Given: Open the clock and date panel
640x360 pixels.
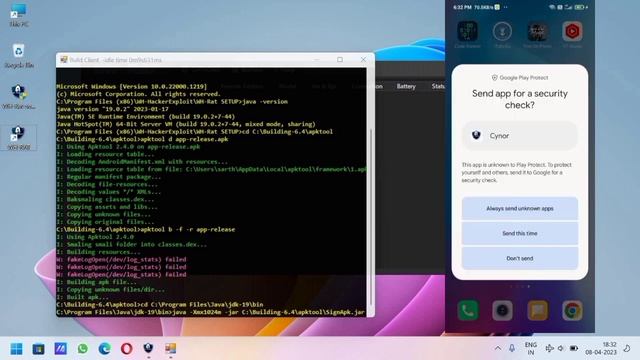Looking at the screenshot, I should click(x=601, y=348).
